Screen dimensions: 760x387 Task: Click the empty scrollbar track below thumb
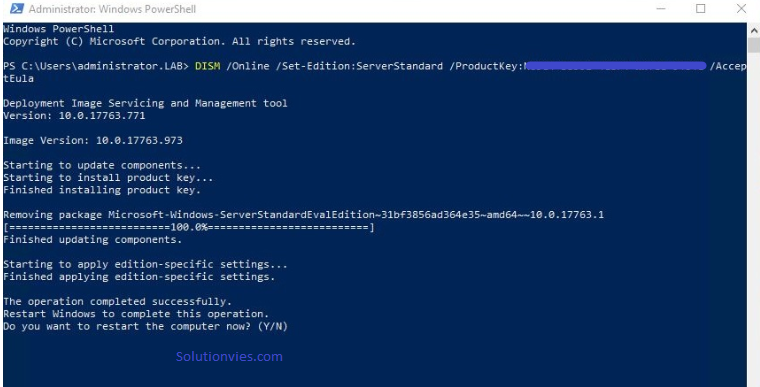point(754,218)
